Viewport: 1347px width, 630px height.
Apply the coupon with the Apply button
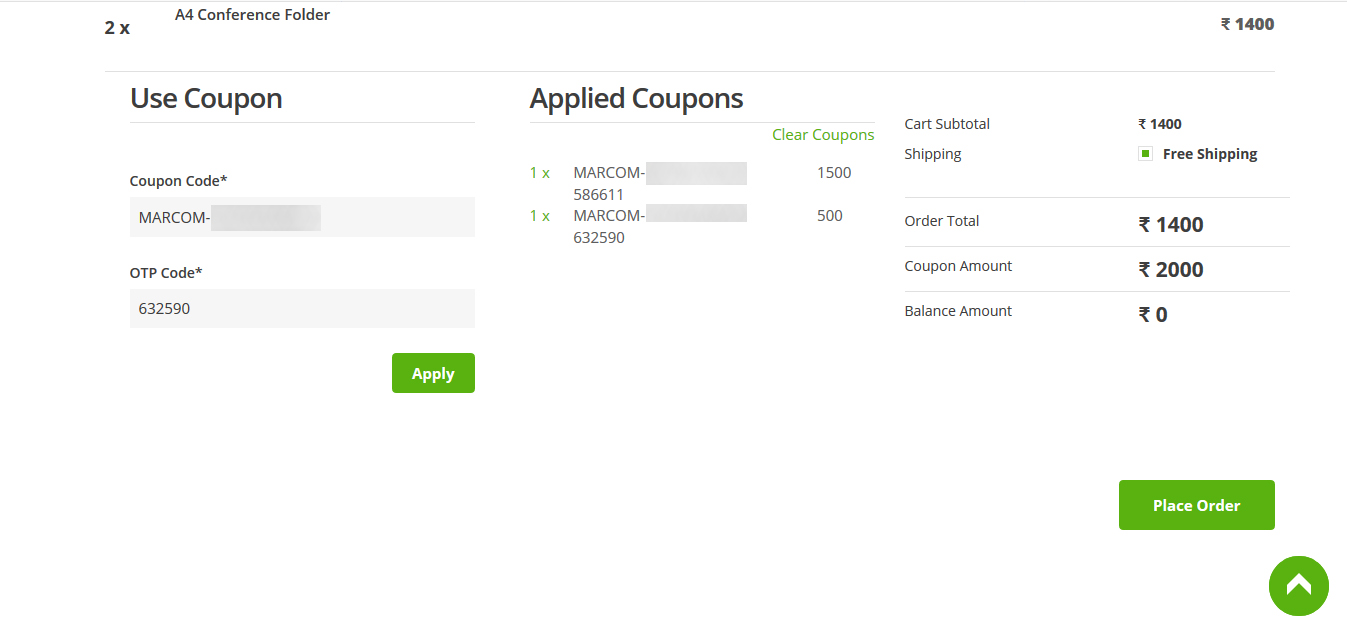(433, 373)
